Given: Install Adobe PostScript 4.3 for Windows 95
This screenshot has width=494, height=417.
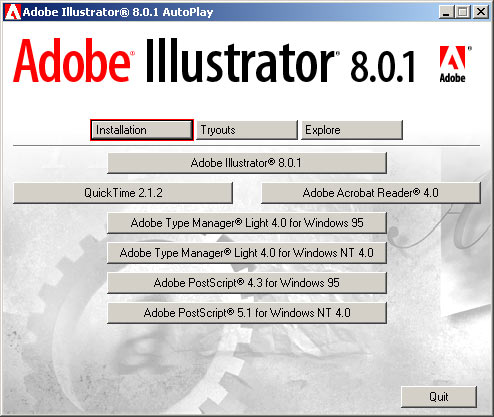Looking at the screenshot, I should [x=247, y=283].
